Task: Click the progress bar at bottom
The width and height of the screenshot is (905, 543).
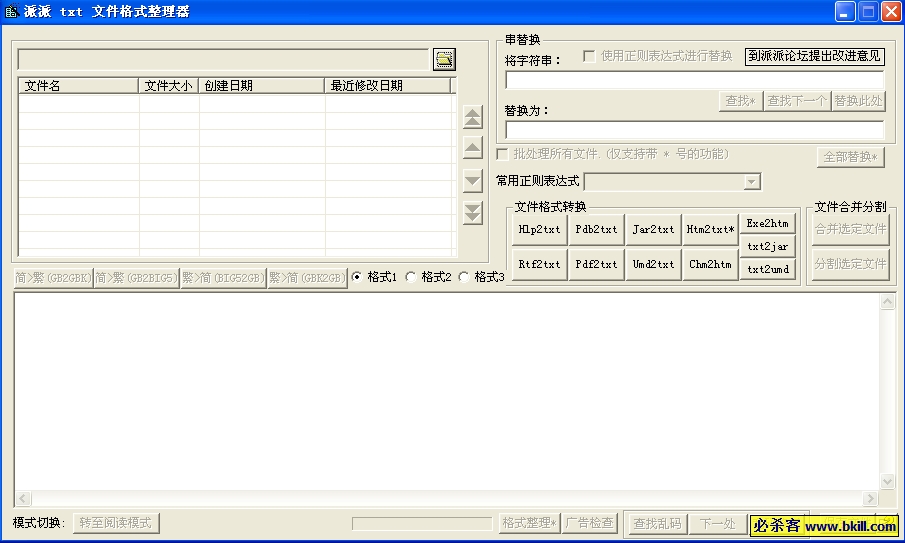Action: pos(422,523)
